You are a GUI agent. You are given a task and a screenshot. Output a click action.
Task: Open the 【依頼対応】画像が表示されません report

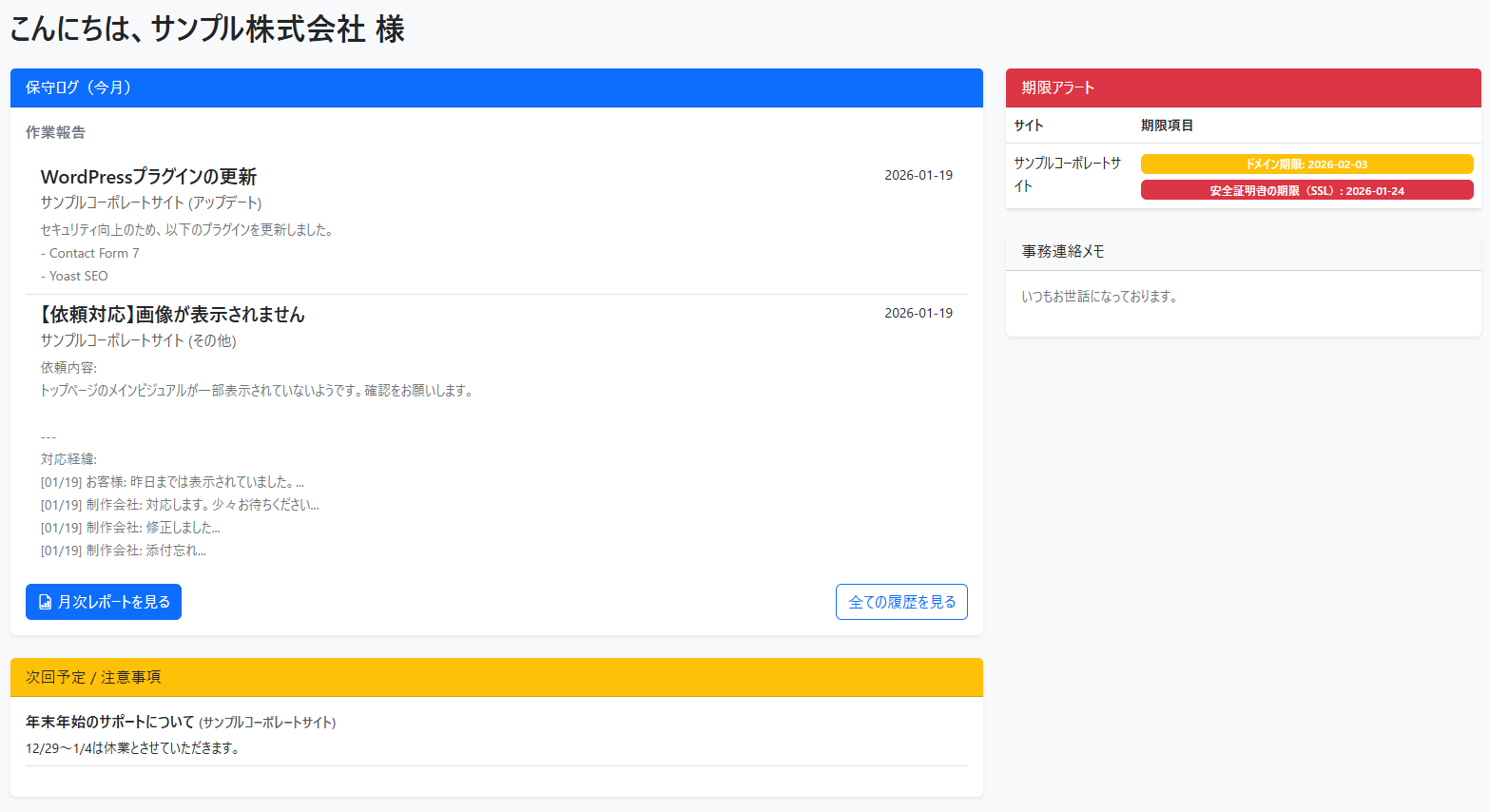click(x=172, y=314)
